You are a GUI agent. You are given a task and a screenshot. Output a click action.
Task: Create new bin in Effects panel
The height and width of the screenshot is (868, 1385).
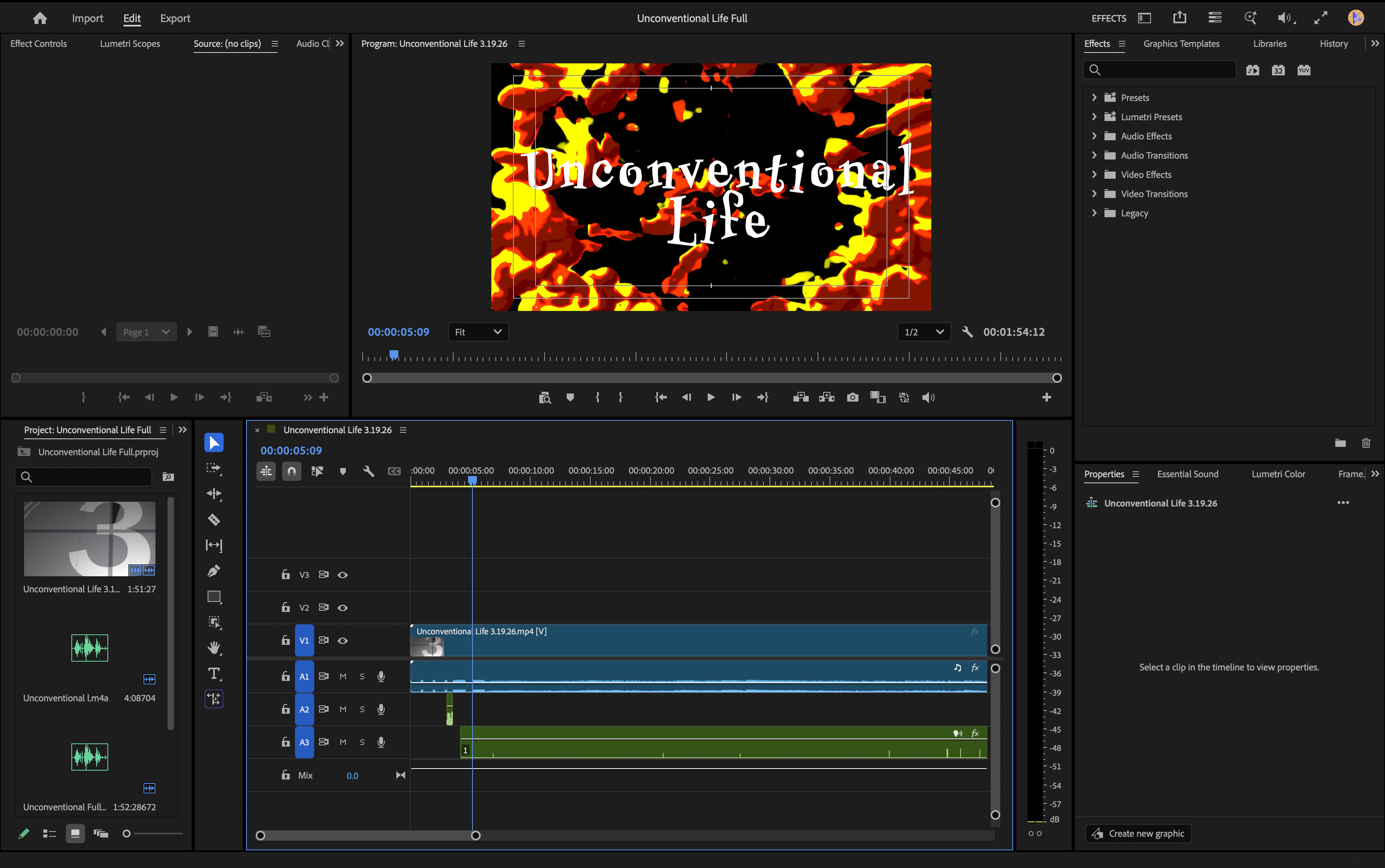[1340, 442]
